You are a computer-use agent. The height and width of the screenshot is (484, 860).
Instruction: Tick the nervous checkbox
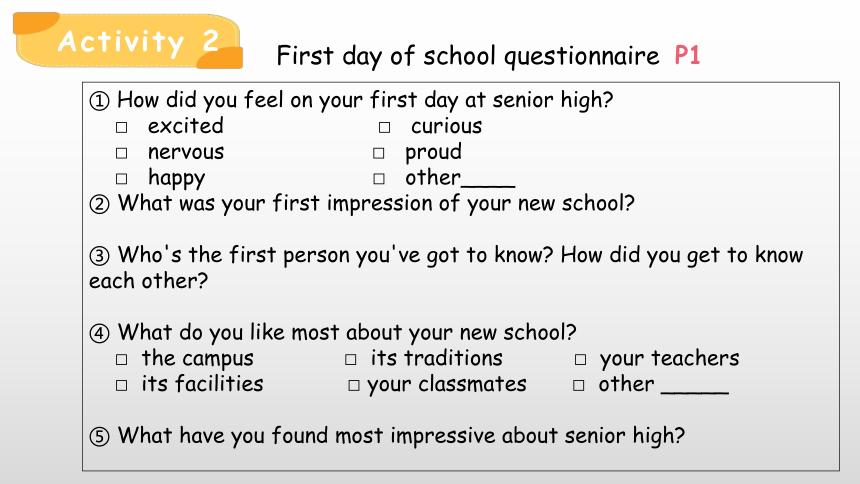(122, 153)
